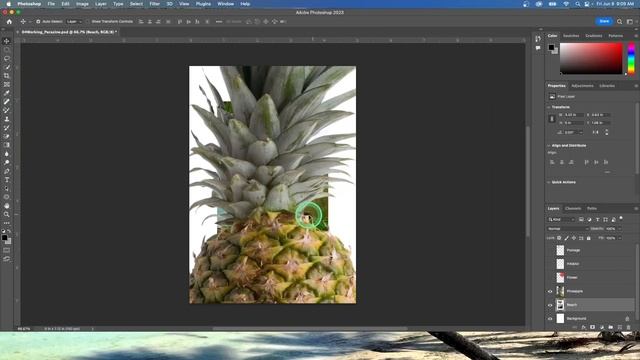This screenshot has height=360, width=640.
Task: Open the File menu
Action: [x=51, y=4]
